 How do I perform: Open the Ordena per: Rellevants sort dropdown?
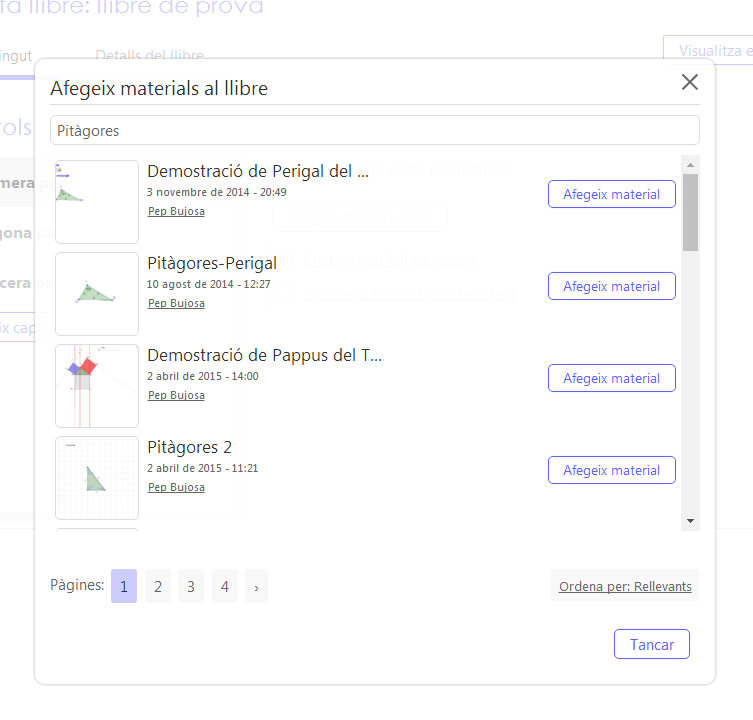(x=625, y=586)
